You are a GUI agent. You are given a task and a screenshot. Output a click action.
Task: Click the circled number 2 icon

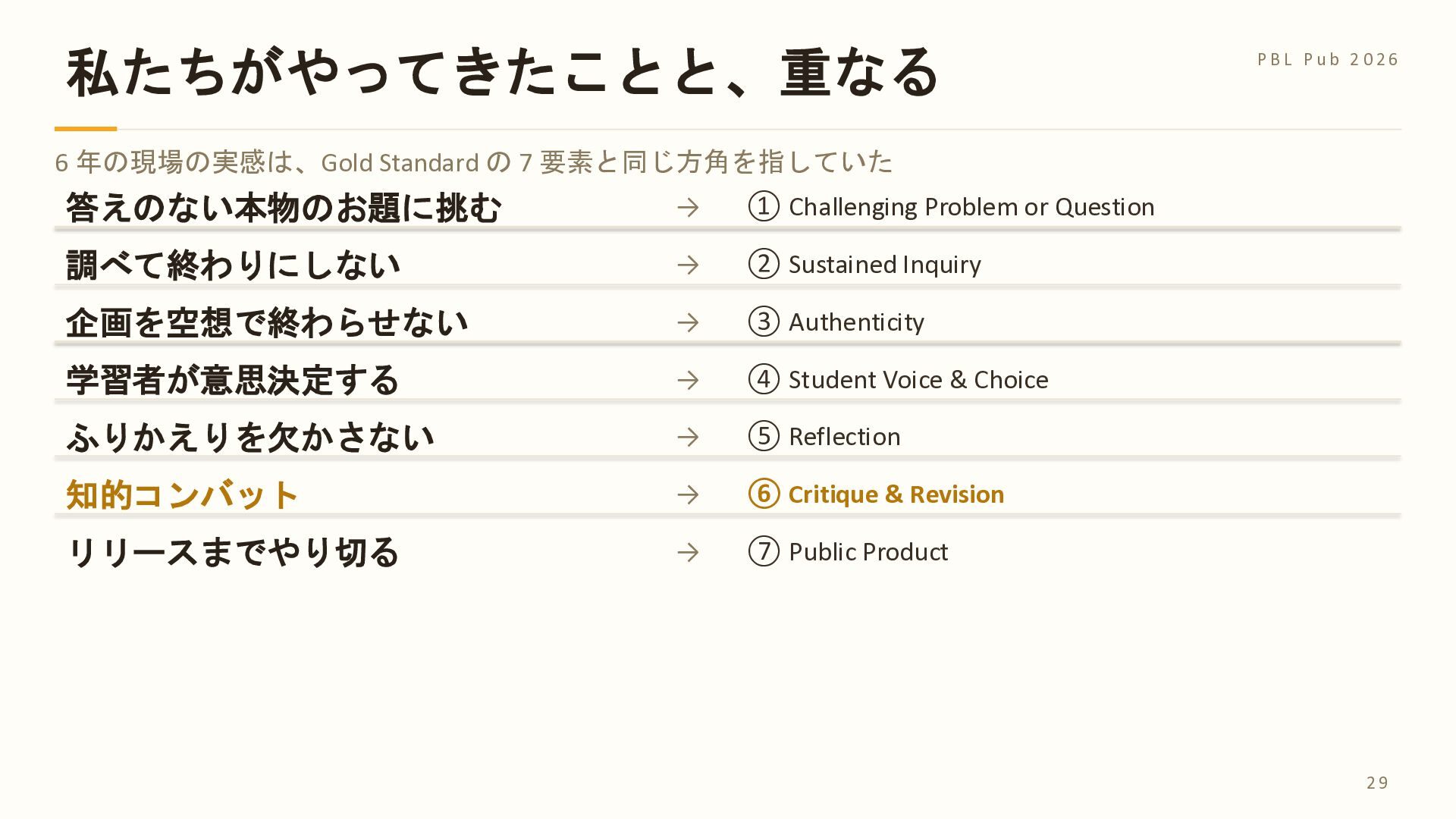point(764,264)
